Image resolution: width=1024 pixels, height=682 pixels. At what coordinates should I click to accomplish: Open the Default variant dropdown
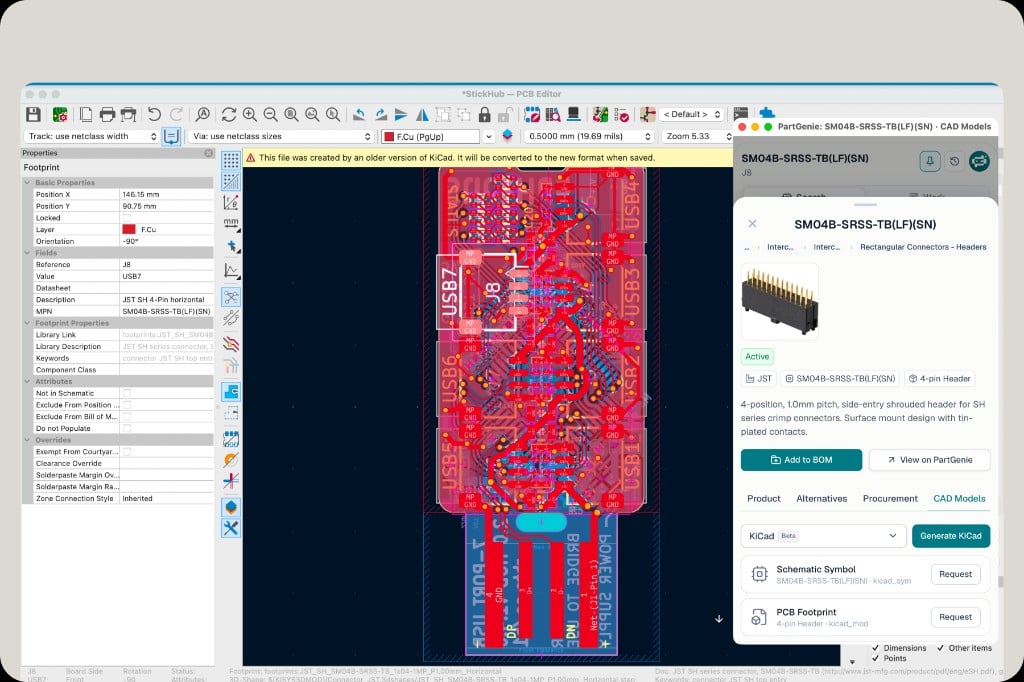pyautogui.click(x=692, y=114)
